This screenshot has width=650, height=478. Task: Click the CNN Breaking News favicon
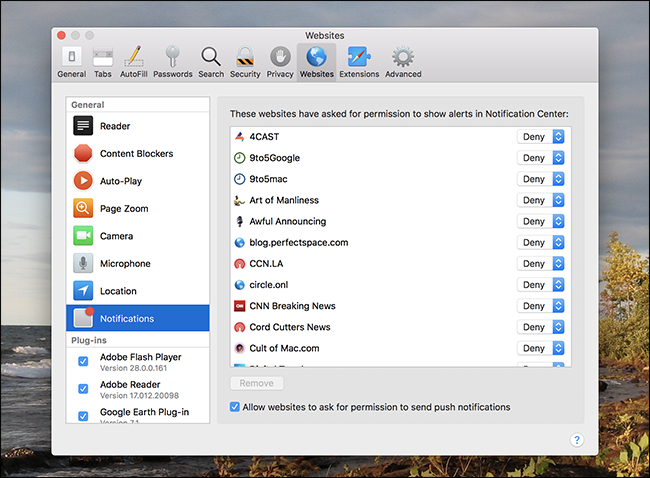click(x=240, y=306)
